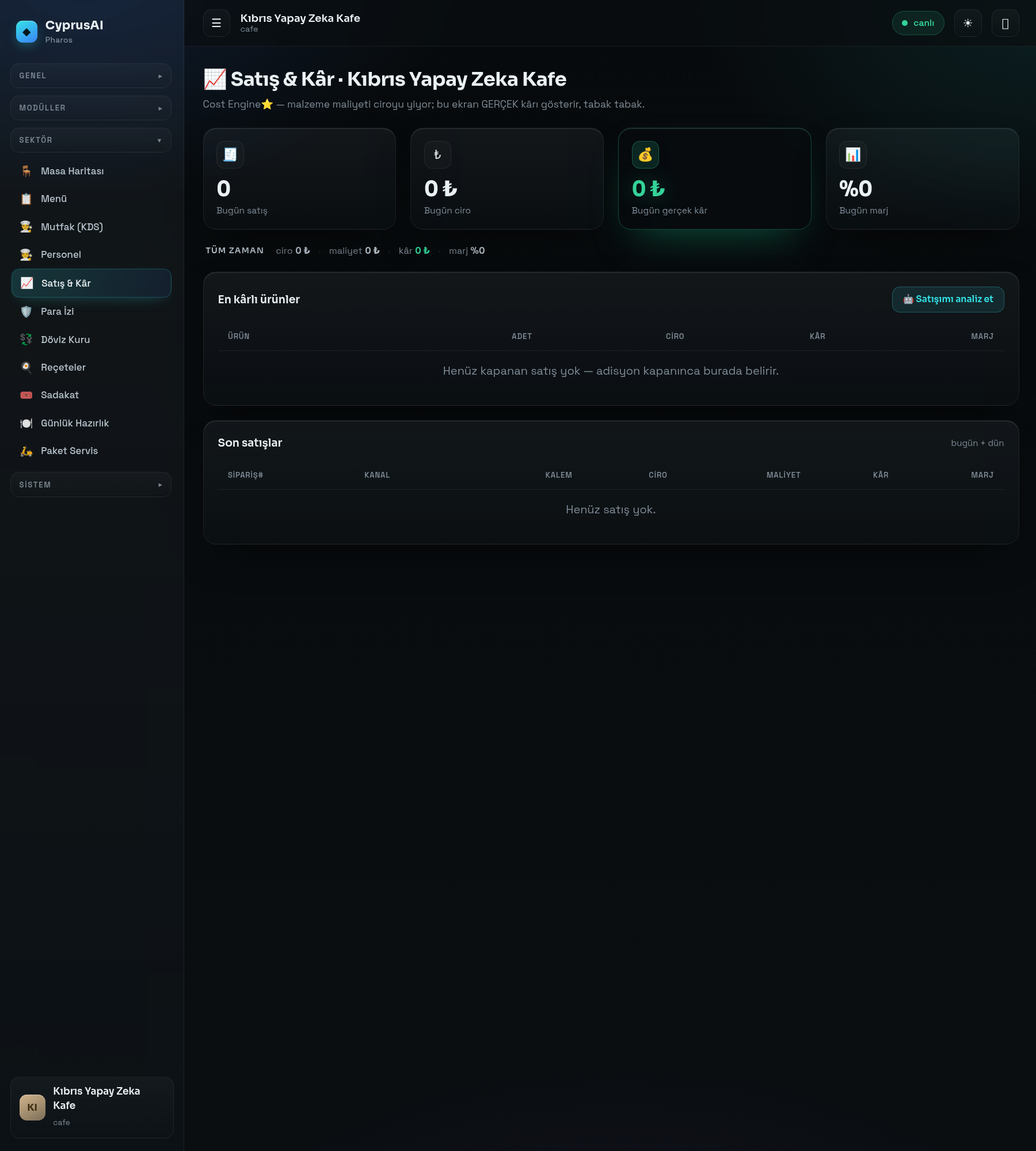Open Masa Haritası from the sidebar
The image size is (1036, 1151).
click(91, 171)
